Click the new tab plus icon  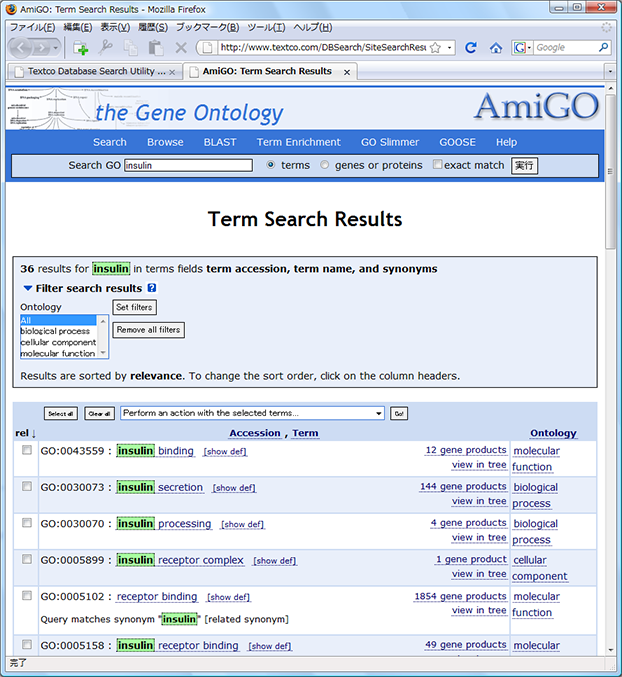[81, 48]
